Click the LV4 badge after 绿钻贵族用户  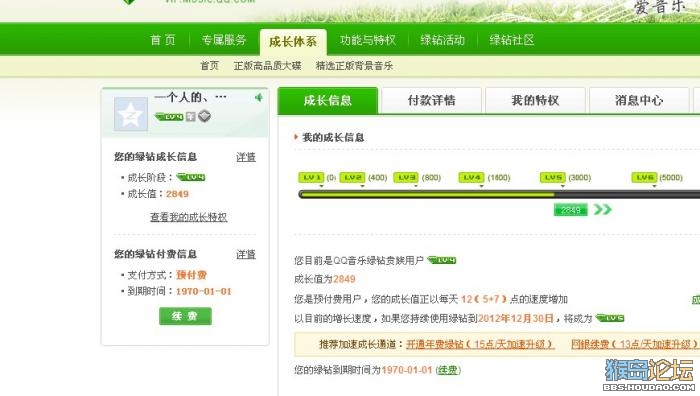point(442,260)
